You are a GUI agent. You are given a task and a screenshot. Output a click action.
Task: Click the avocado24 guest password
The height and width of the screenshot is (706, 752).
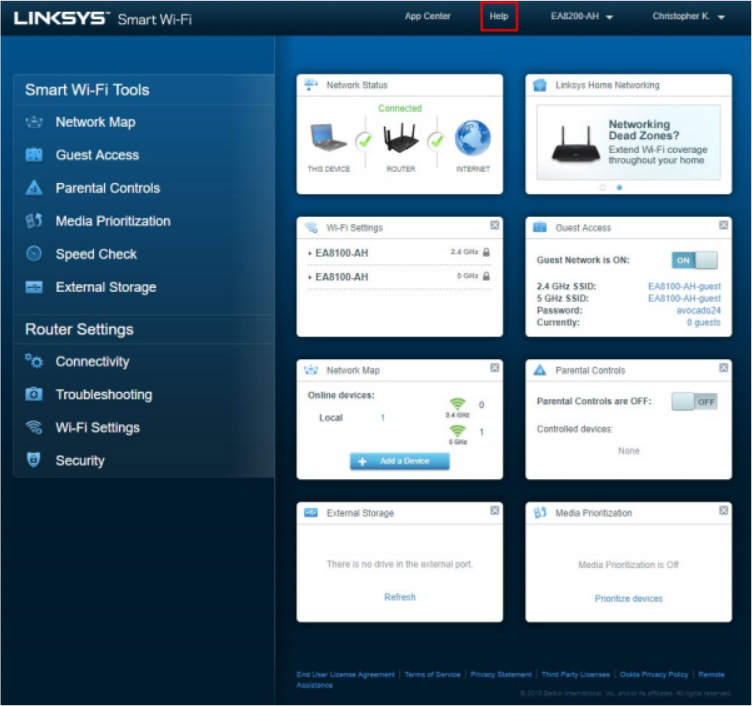tap(698, 310)
